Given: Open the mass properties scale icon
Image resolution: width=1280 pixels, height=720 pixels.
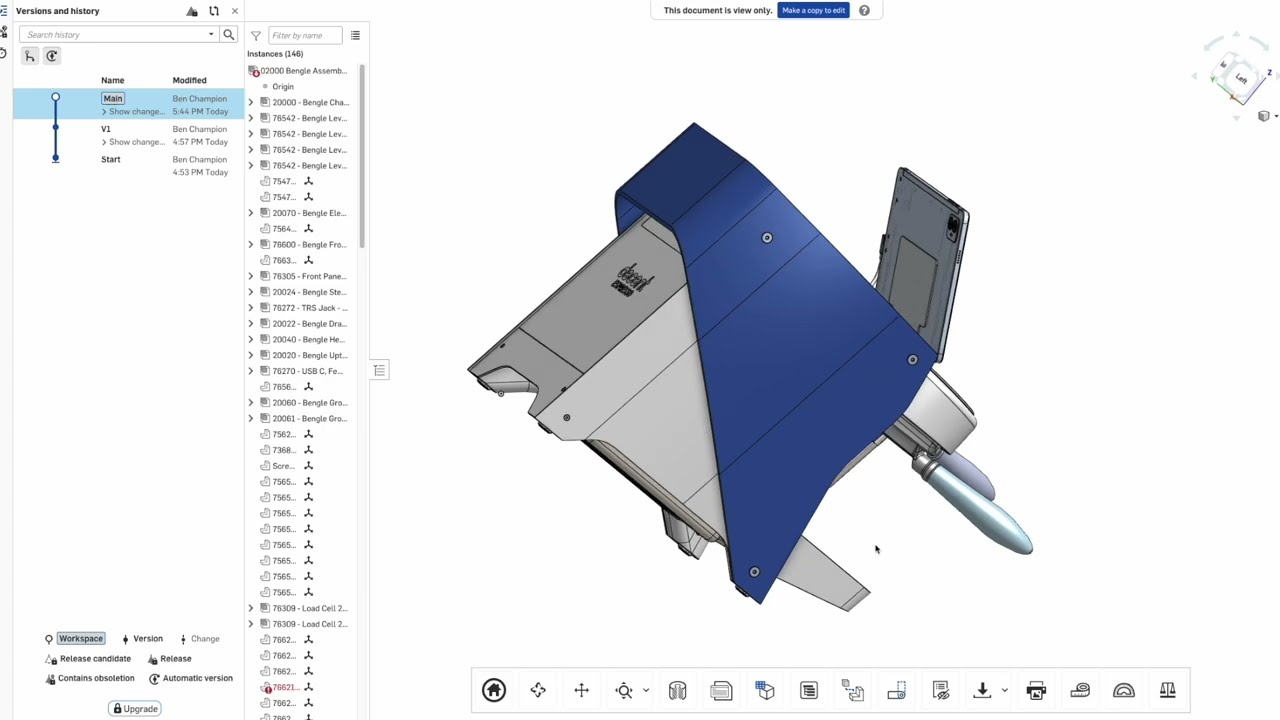Looking at the screenshot, I should 1167,690.
